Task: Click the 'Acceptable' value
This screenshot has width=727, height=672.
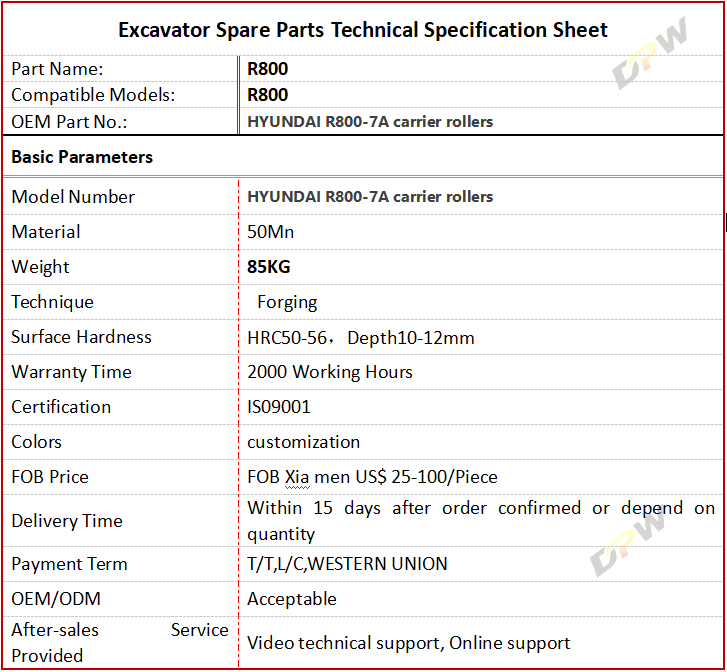Action: tap(292, 599)
